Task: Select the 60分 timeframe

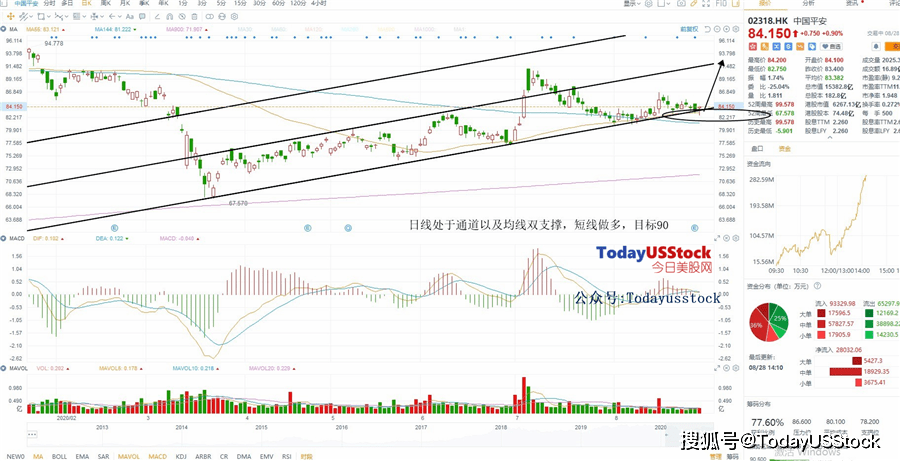Action: click(x=278, y=3)
